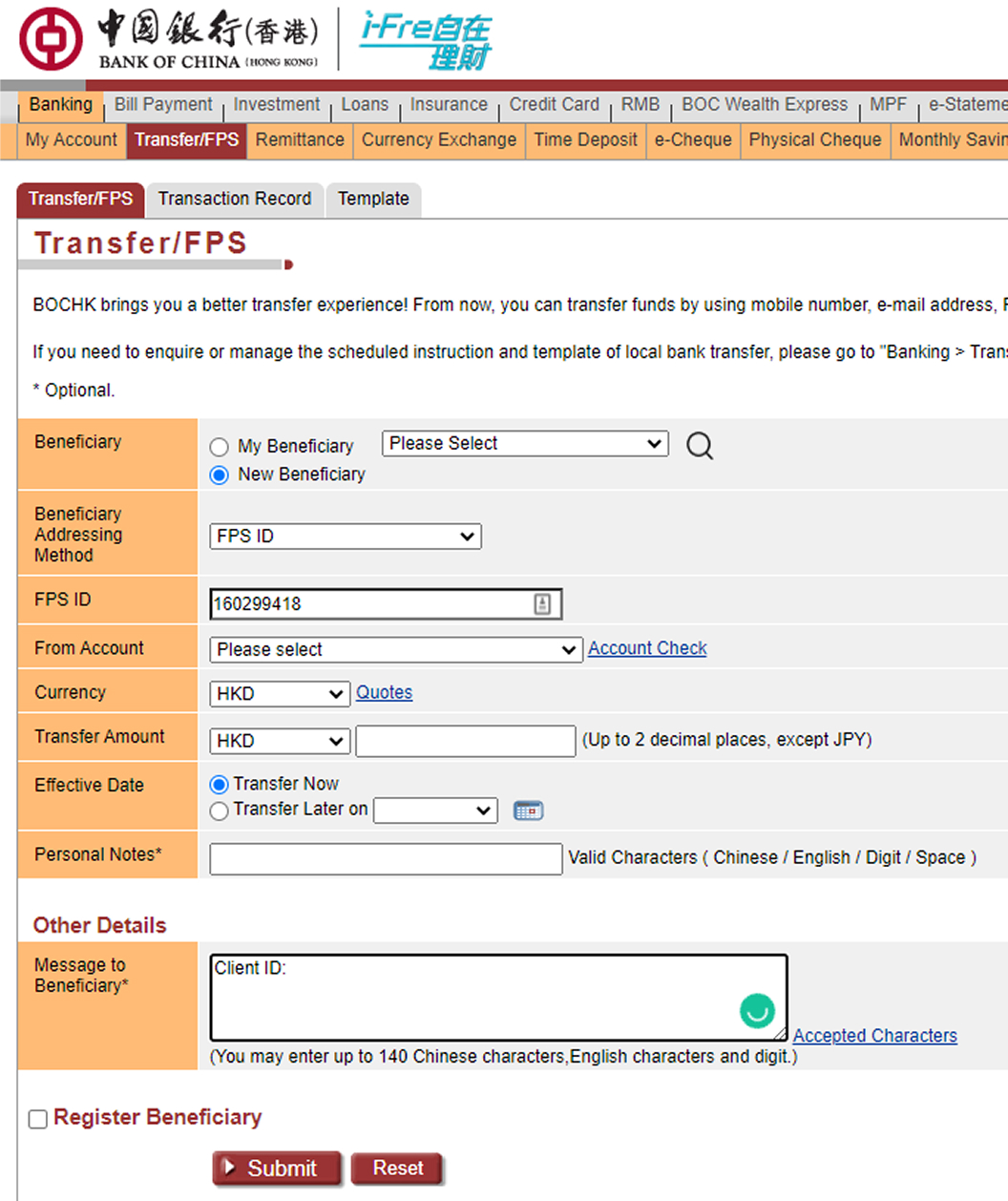The height and width of the screenshot is (1201, 1008).
Task: Click the i-Free banking logo
Action: 426,40
